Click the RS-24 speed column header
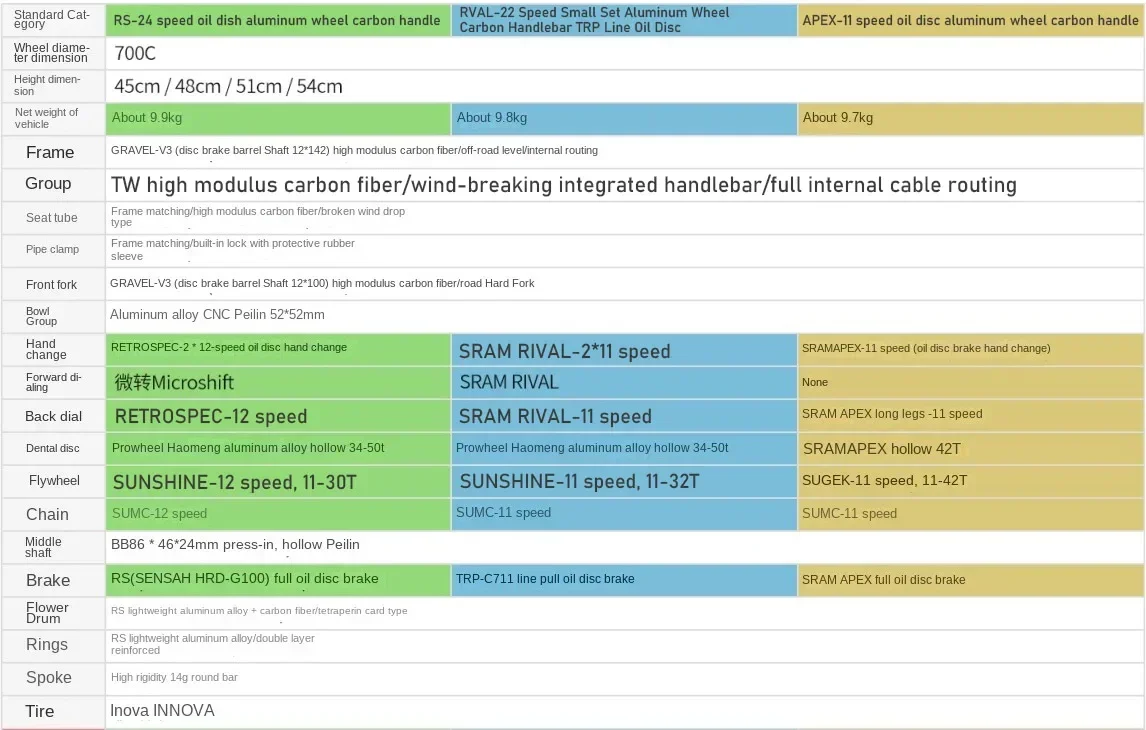1146x730 pixels. (277, 20)
